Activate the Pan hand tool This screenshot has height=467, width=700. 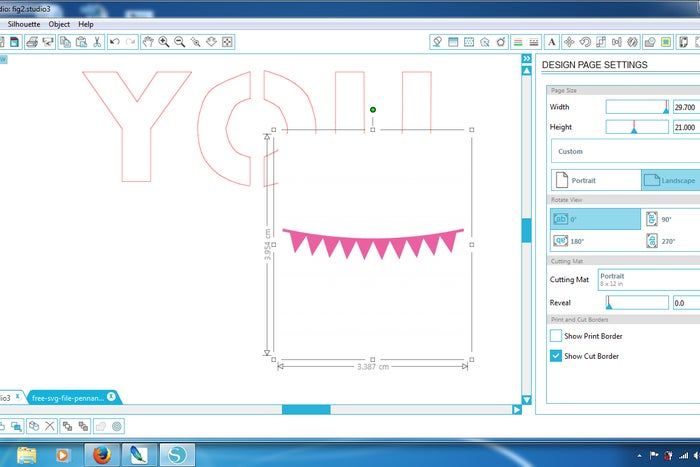tap(147, 42)
